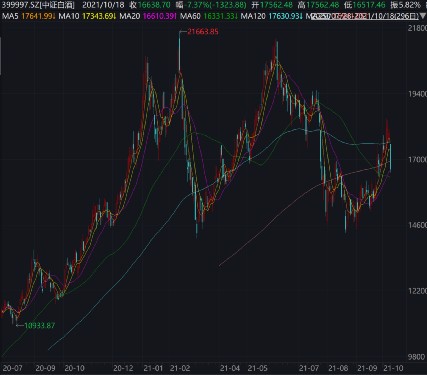Select the date 2021/10/18 in the header
Image resolution: width=427 pixels, height=375 pixels.
(103, 5)
